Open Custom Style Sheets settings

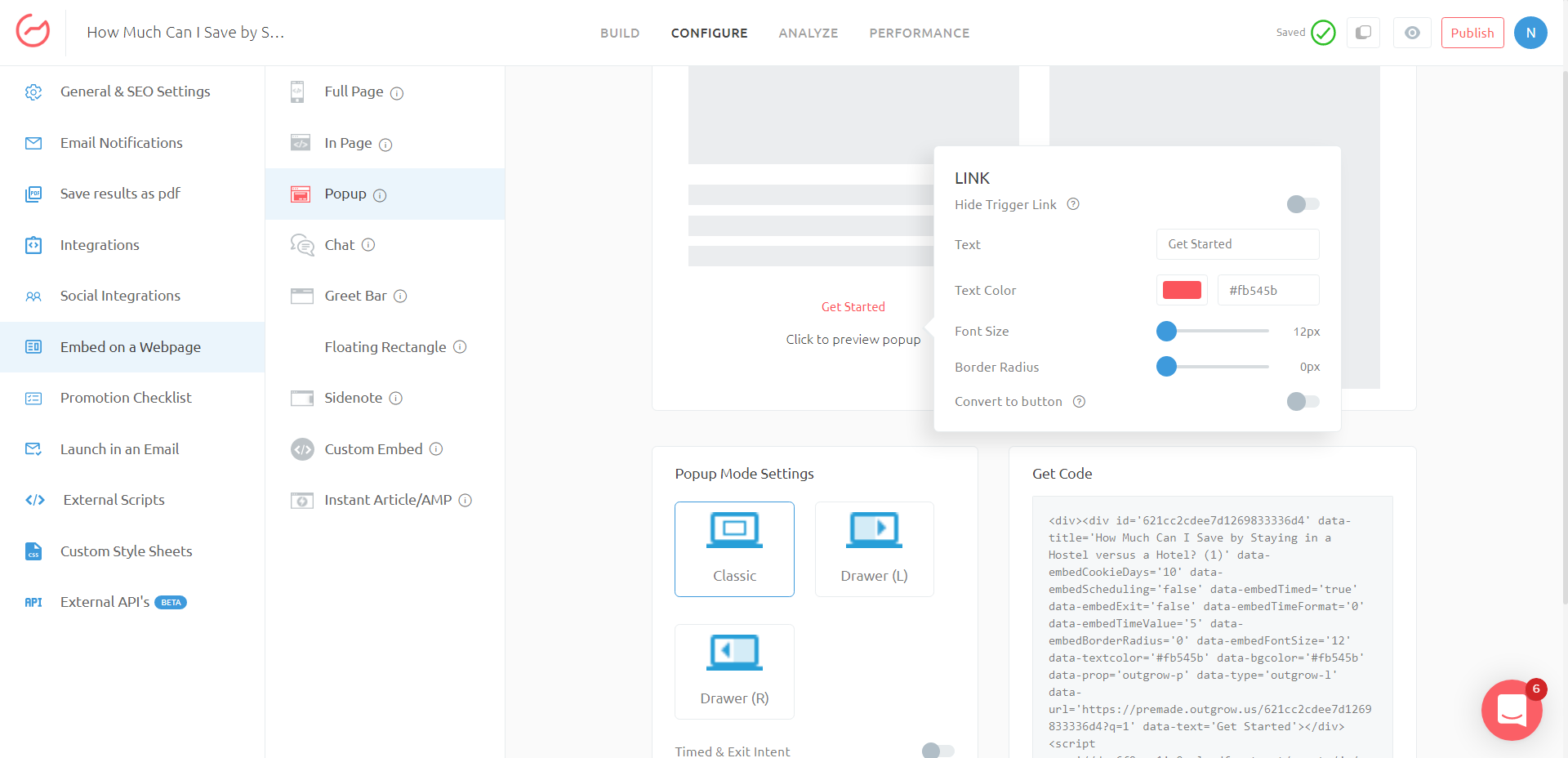(x=132, y=551)
